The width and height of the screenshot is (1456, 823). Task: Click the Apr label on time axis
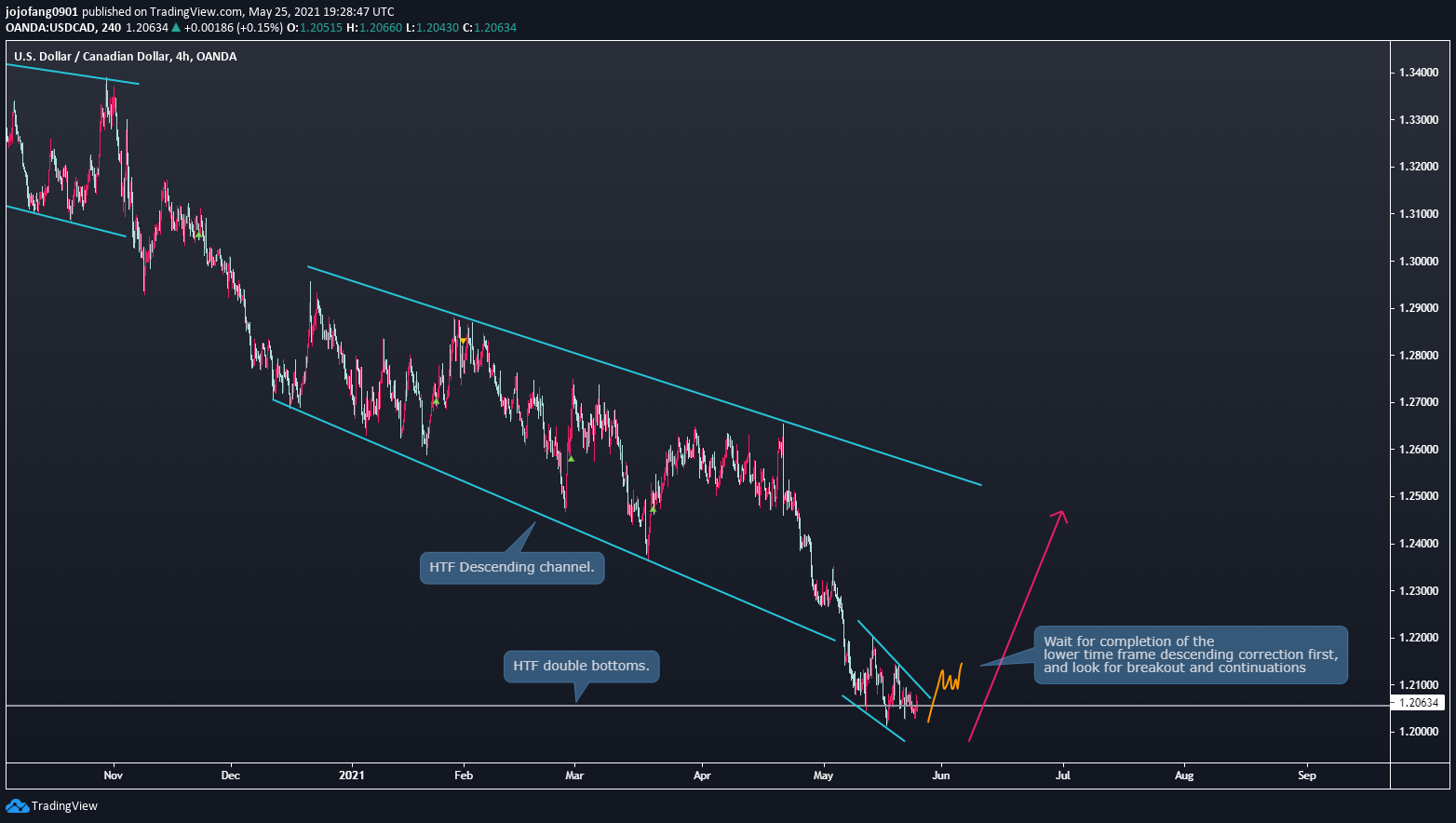pos(702,775)
